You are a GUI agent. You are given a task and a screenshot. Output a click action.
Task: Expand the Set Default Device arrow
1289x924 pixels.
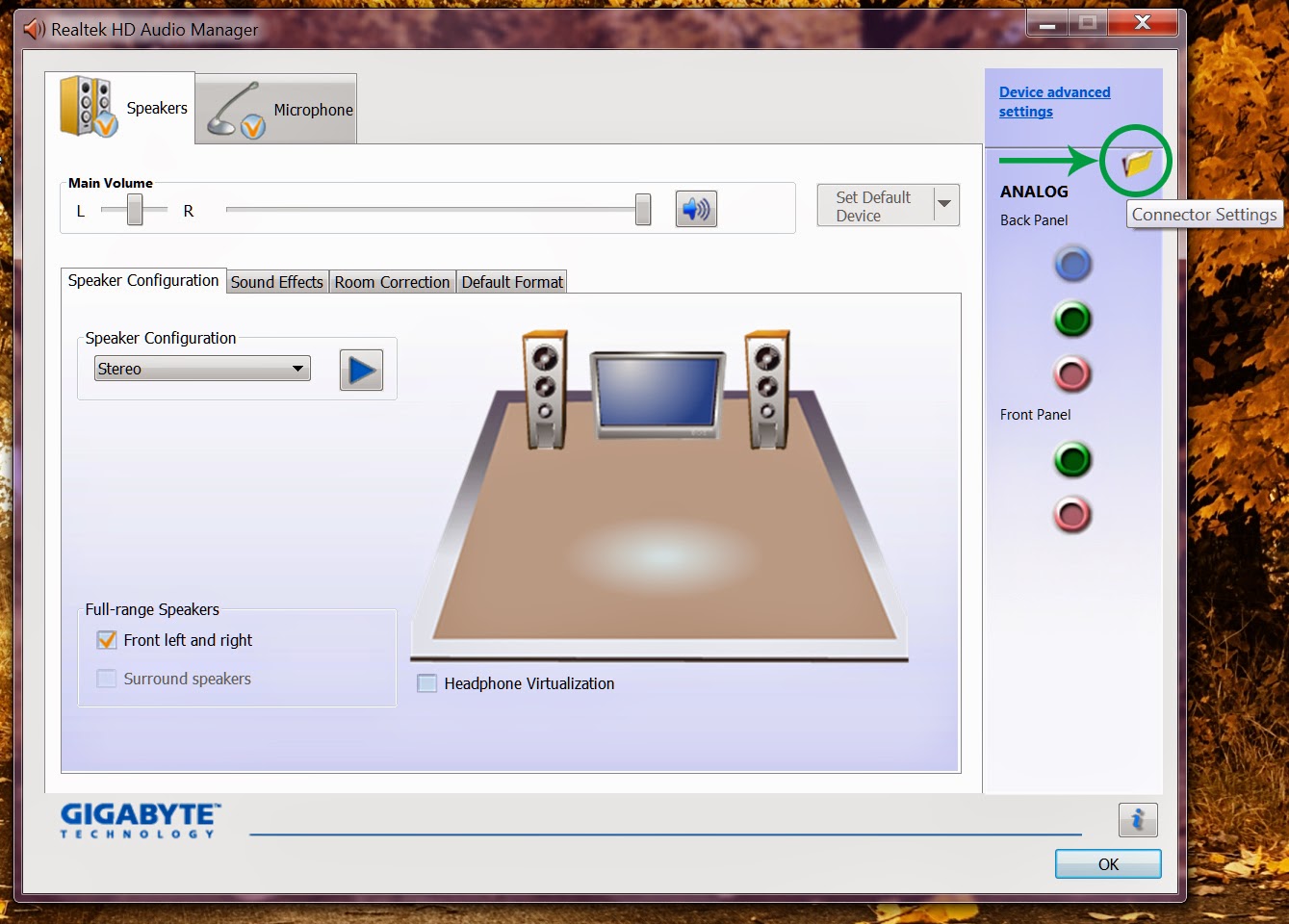coord(945,205)
